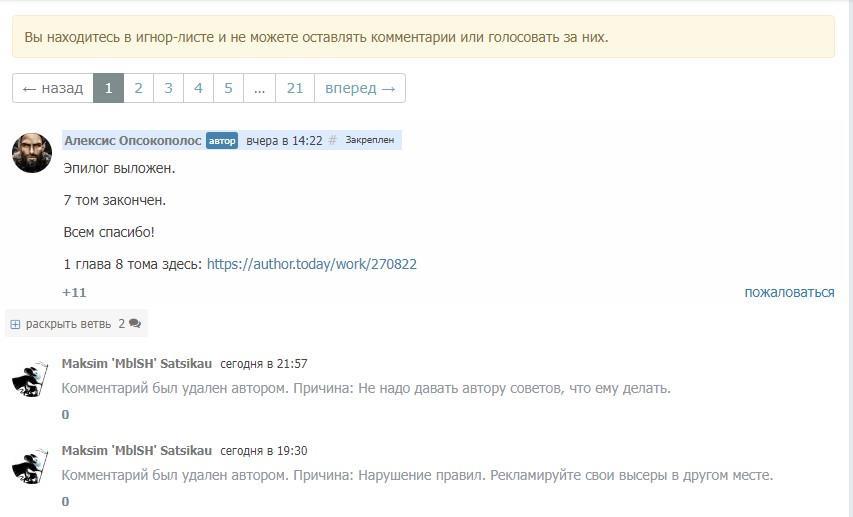
Task: Jump to last page 21
Action: coord(294,88)
